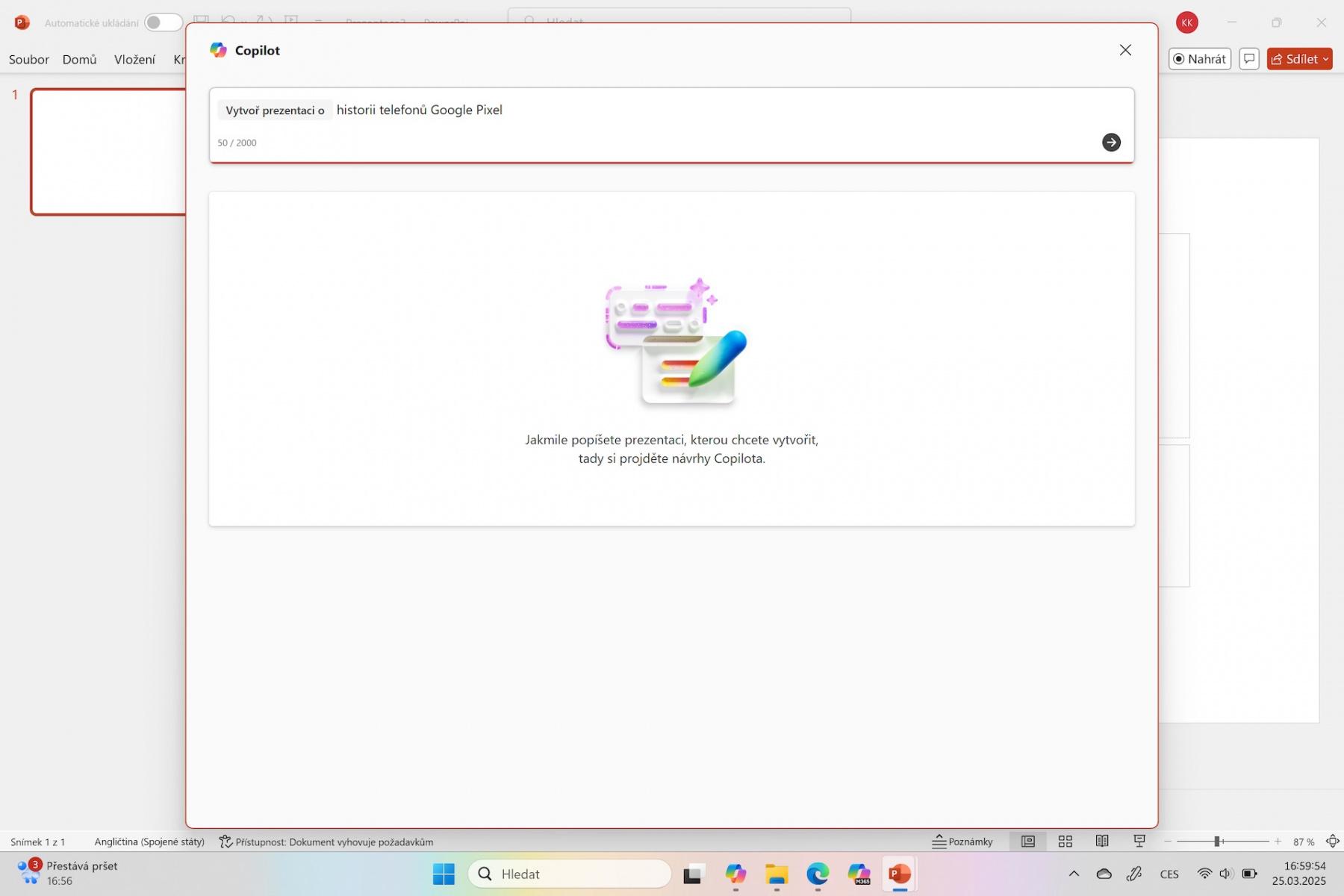Click zoom in plus button
The height and width of the screenshot is (896, 1344).
tap(1278, 841)
